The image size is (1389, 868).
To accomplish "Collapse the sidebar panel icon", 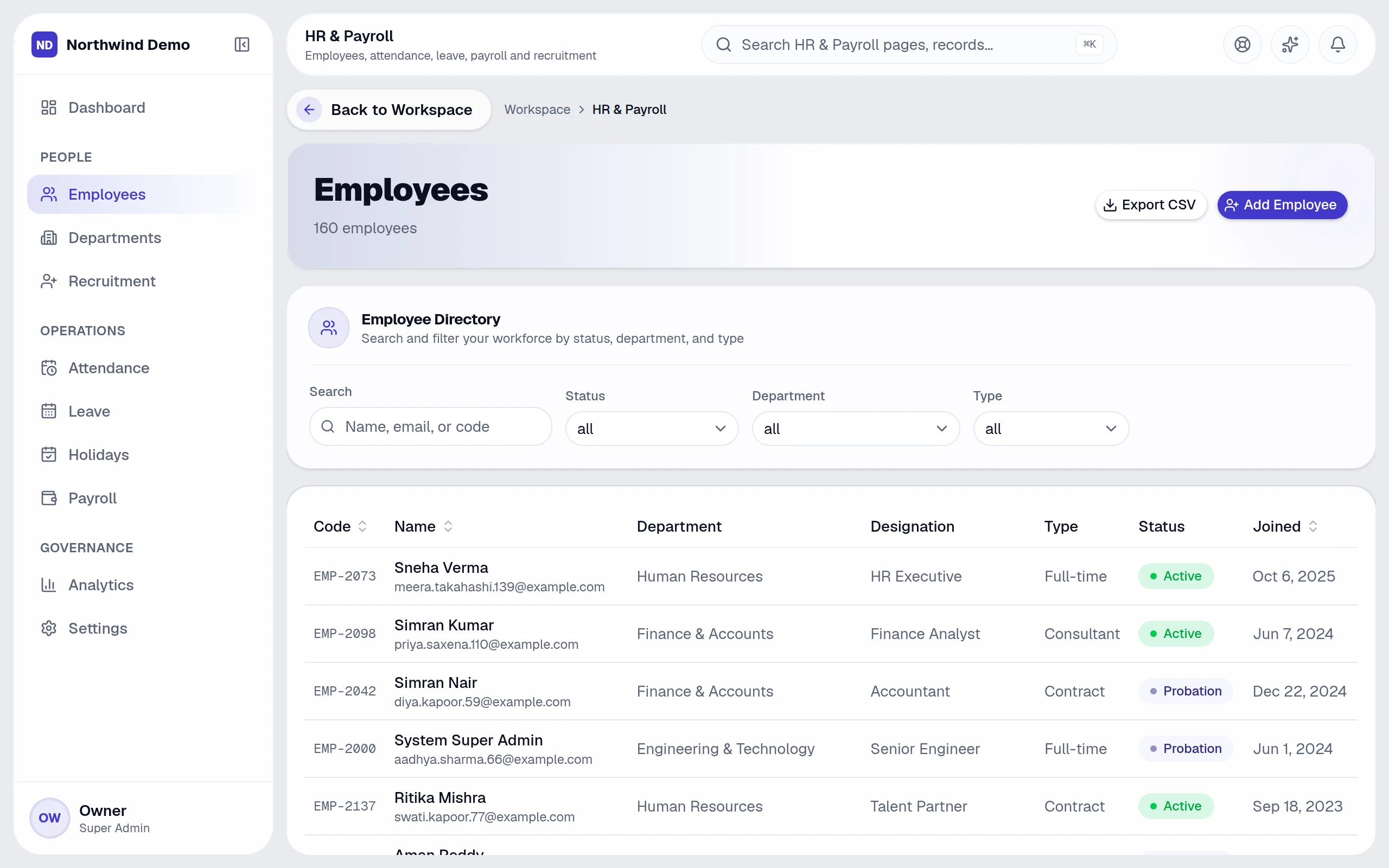I will [x=241, y=44].
